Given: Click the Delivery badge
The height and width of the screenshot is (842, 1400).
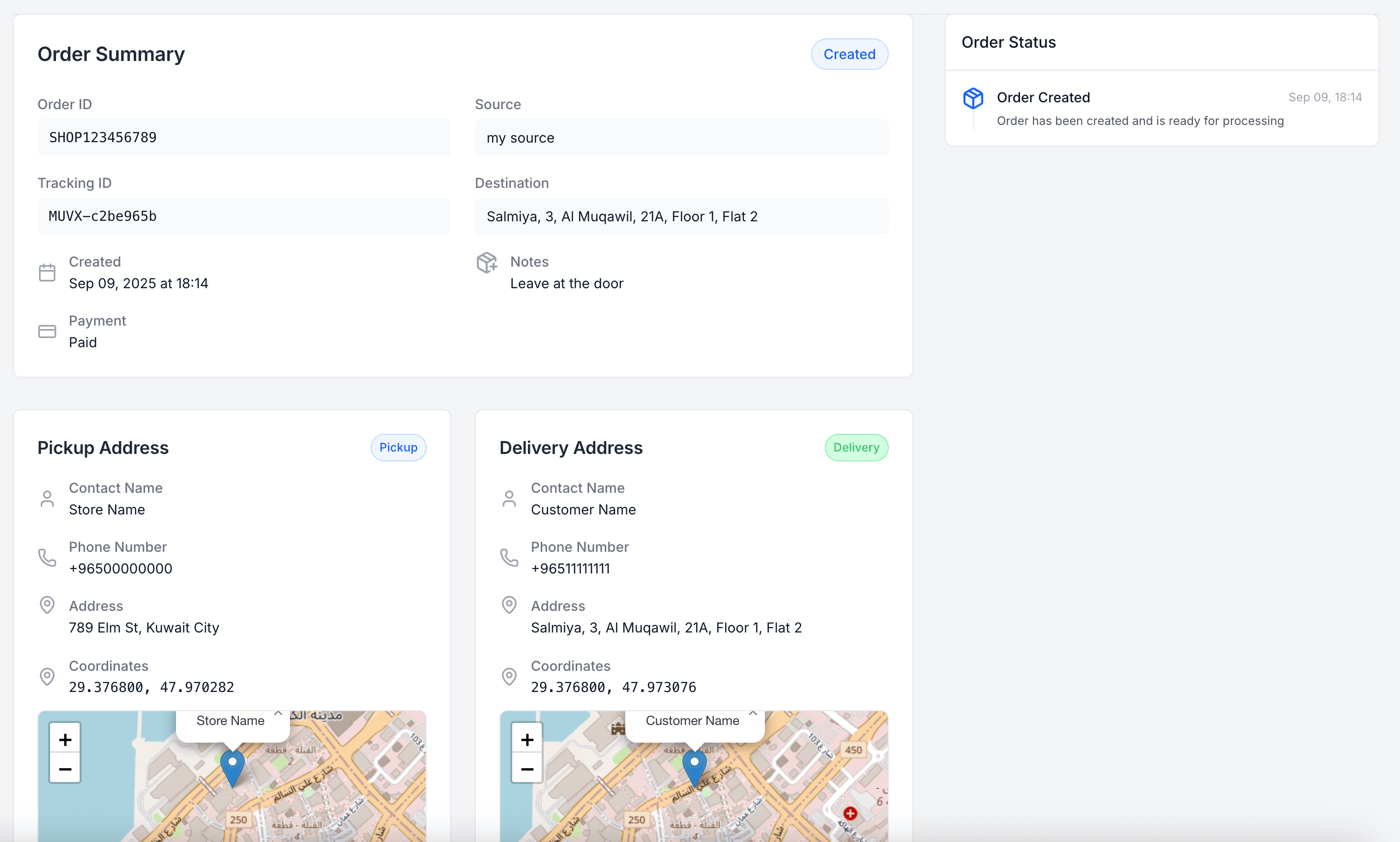Looking at the screenshot, I should click(856, 447).
